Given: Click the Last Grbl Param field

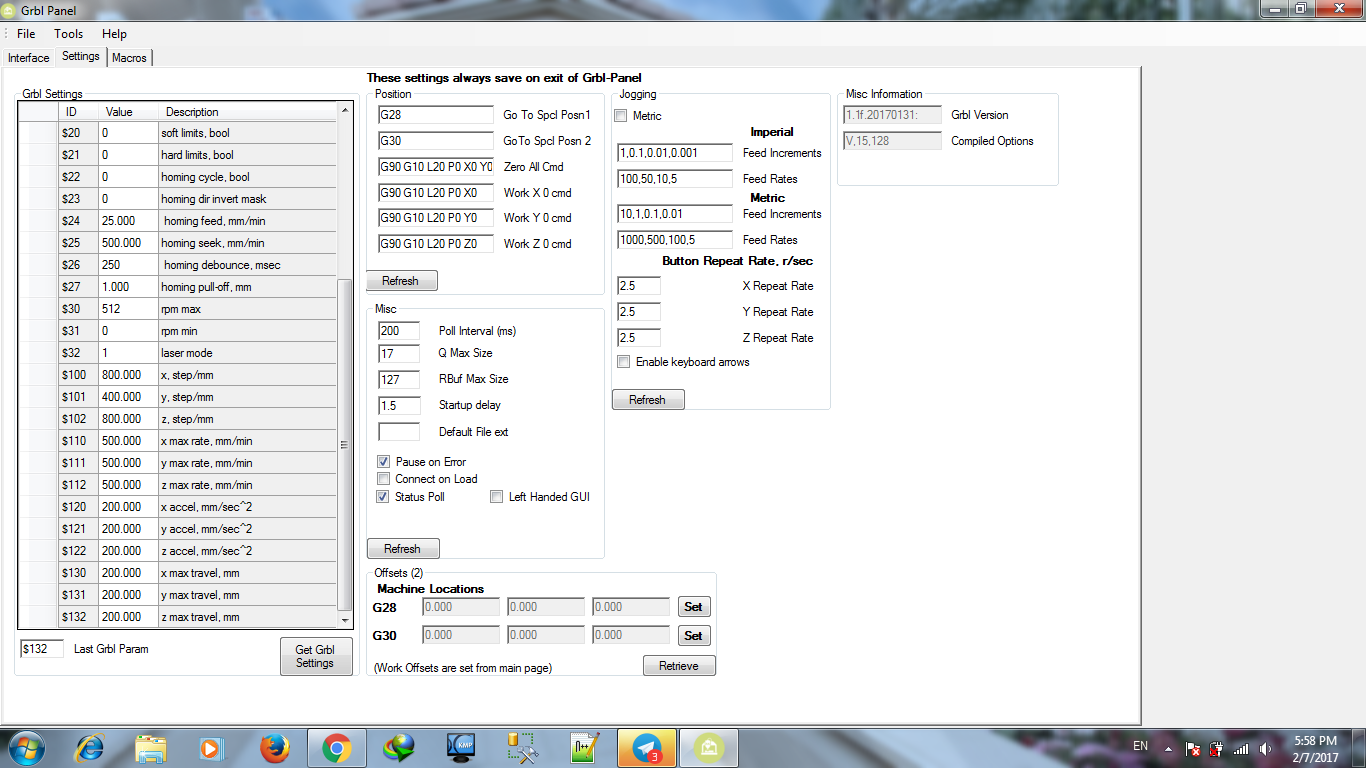Looking at the screenshot, I should [x=42, y=649].
